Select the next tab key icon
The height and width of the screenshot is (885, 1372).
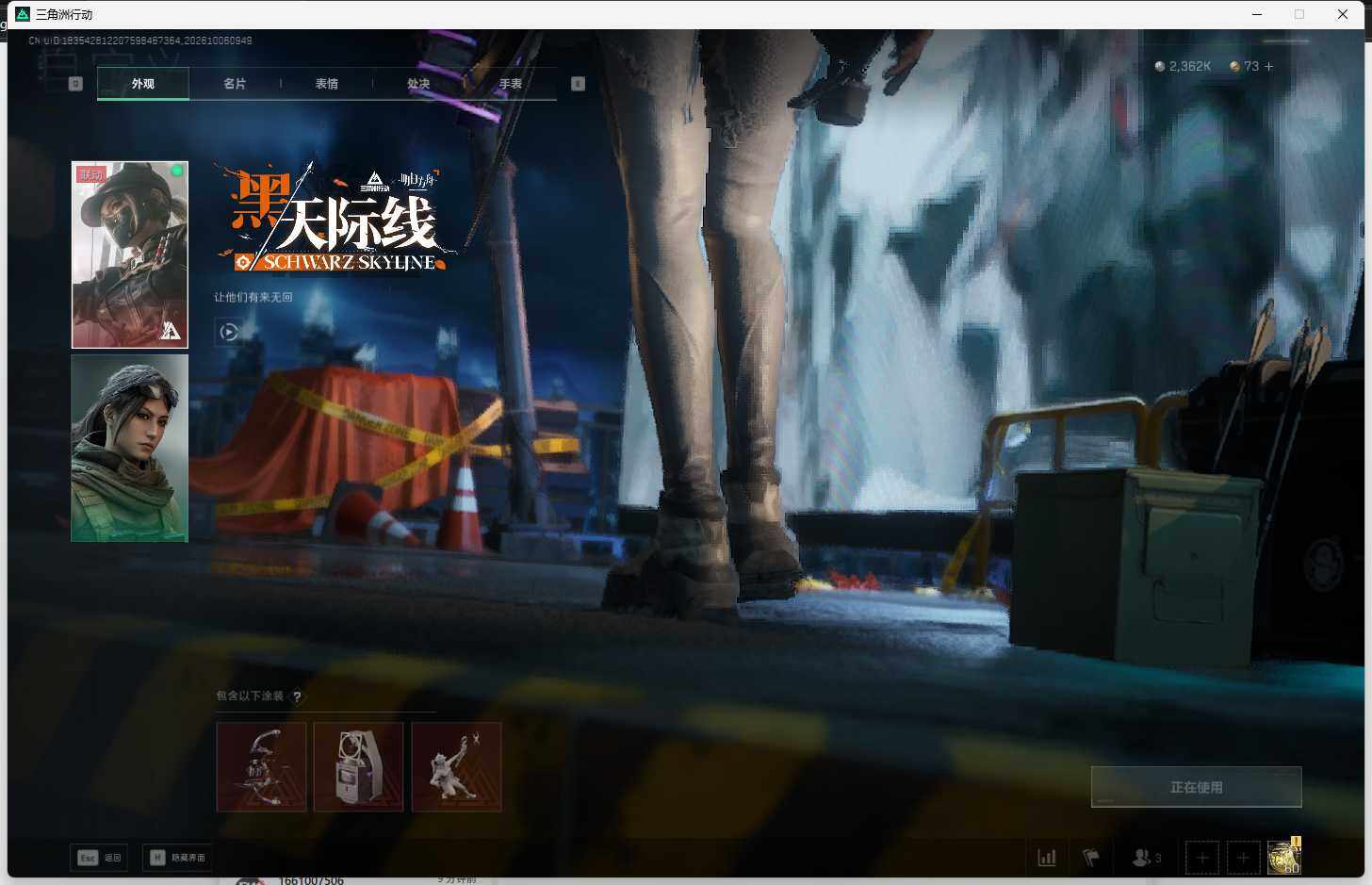pos(578,84)
